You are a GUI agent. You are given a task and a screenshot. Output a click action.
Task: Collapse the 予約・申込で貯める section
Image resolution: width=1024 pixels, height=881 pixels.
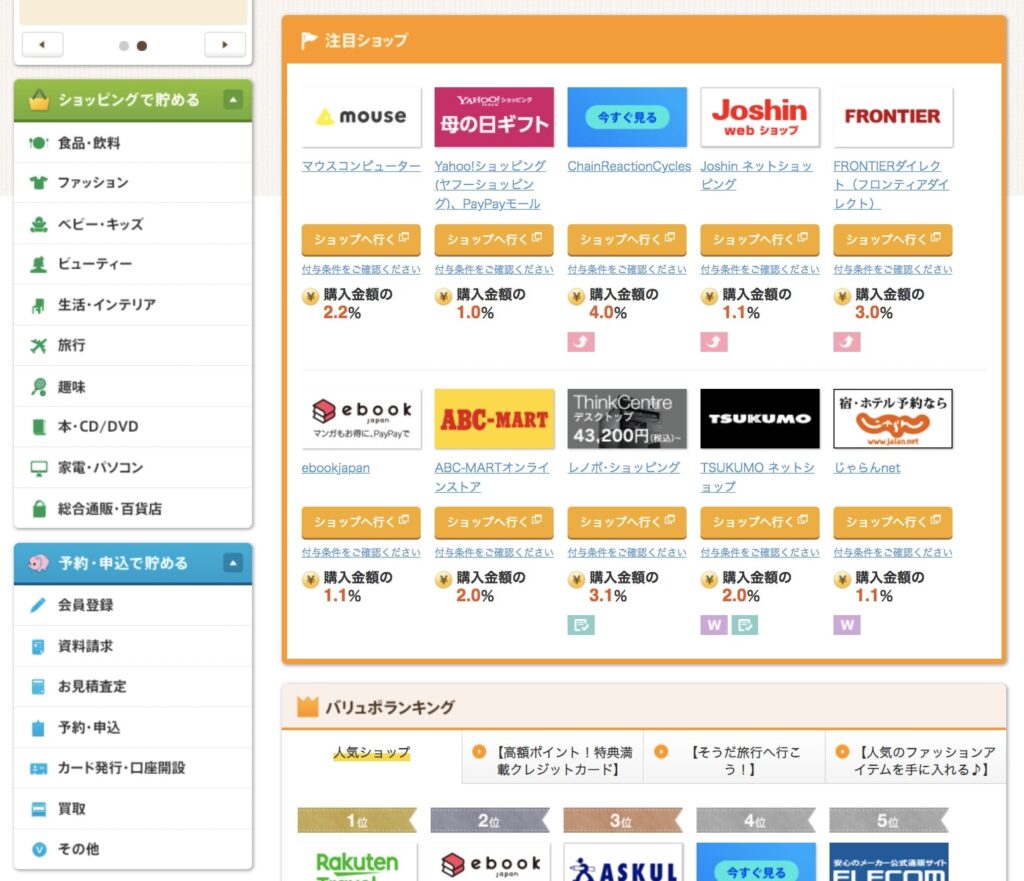point(232,563)
